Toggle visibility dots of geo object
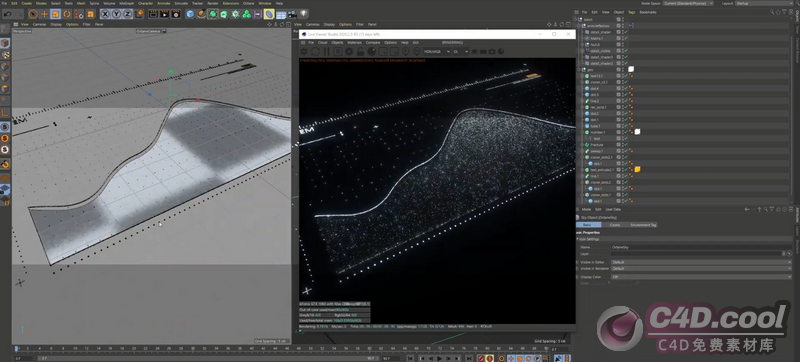Screen dimensions: 800x362 point(623,69)
